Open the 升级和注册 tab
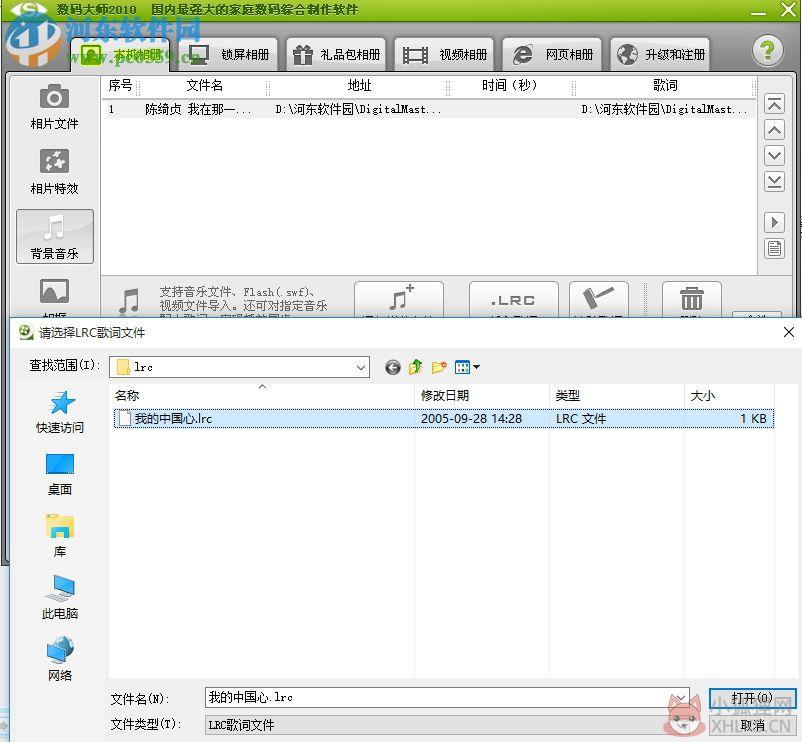802x742 pixels. [660, 54]
